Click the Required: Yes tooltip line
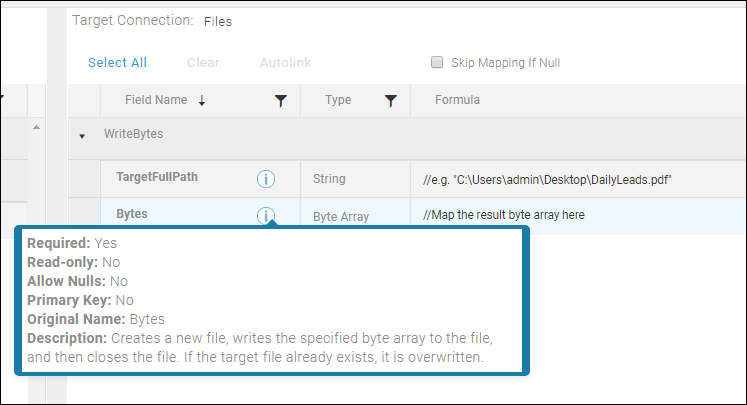Image resolution: width=747 pixels, height=405 pixels. [72, 243]
